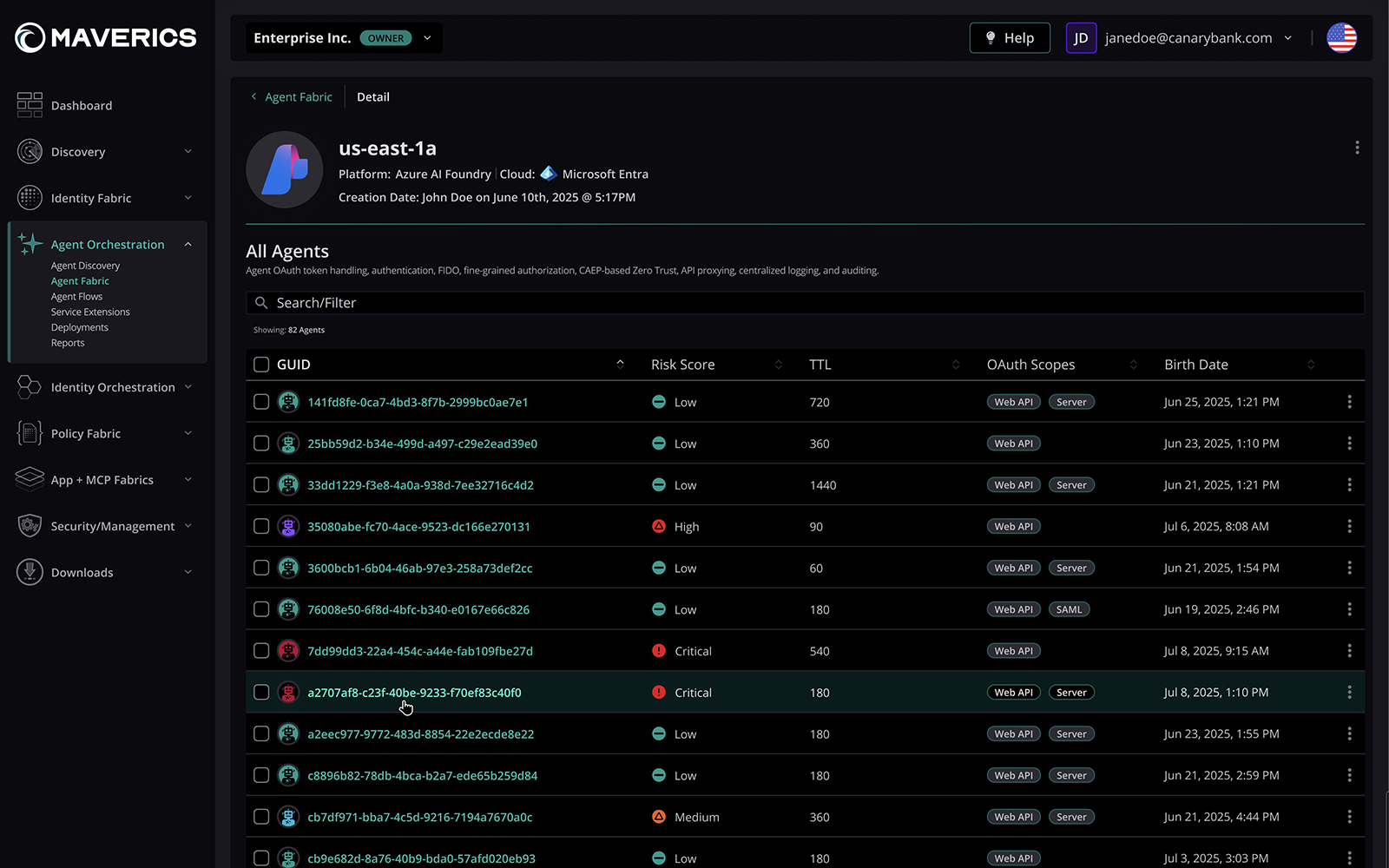
Task: Click the Policy Fabric icon
Action: pyautogui.click(x=30, y=433)
